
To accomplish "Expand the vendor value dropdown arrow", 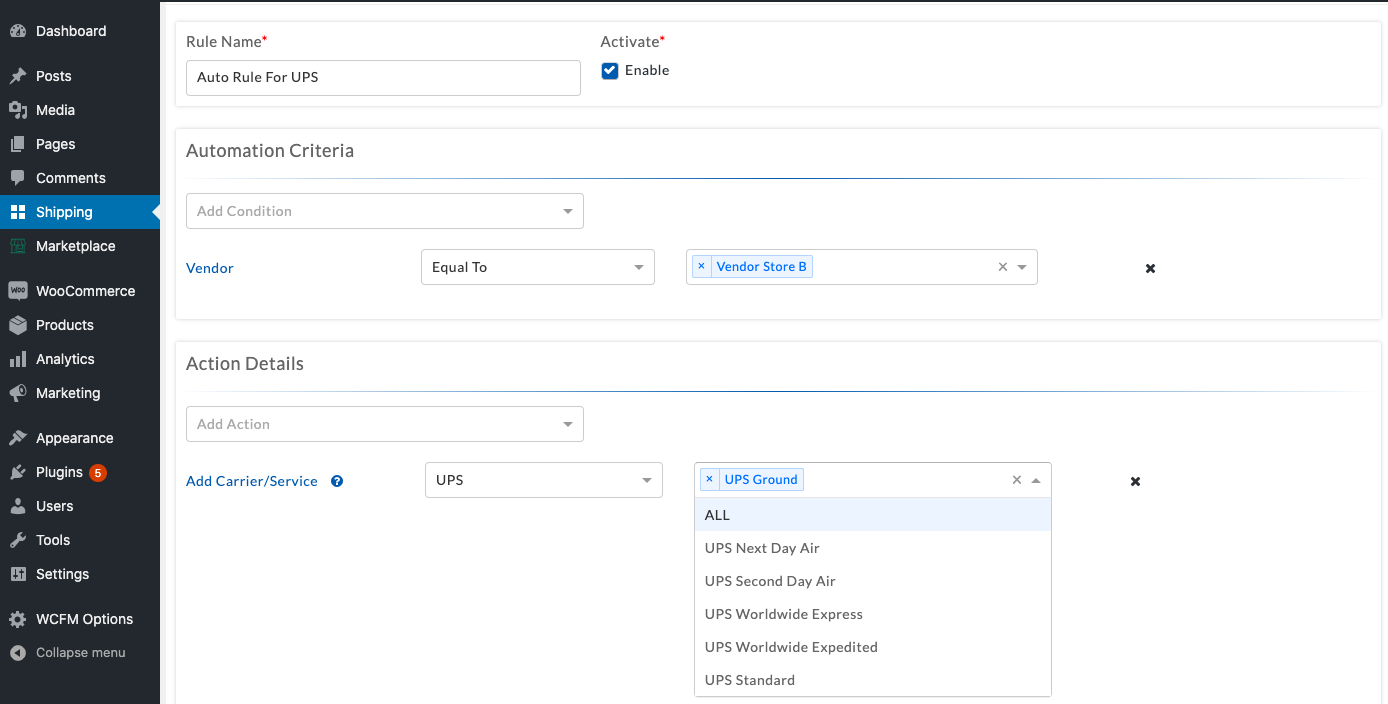I will point(1022,267).
